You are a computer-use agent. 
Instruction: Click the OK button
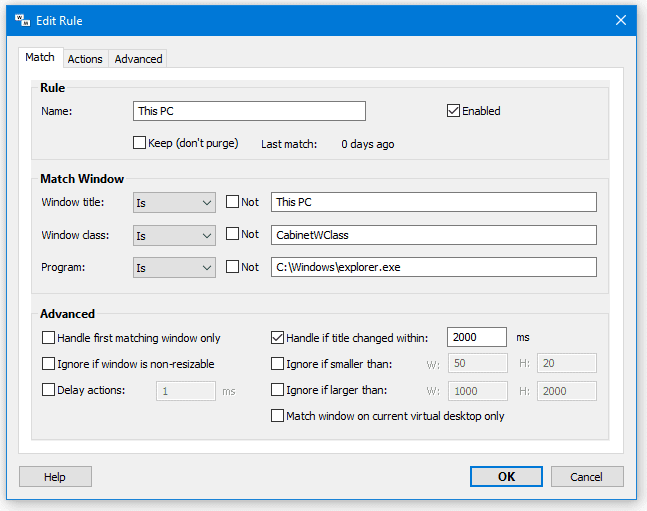click(x=507, y=477)
